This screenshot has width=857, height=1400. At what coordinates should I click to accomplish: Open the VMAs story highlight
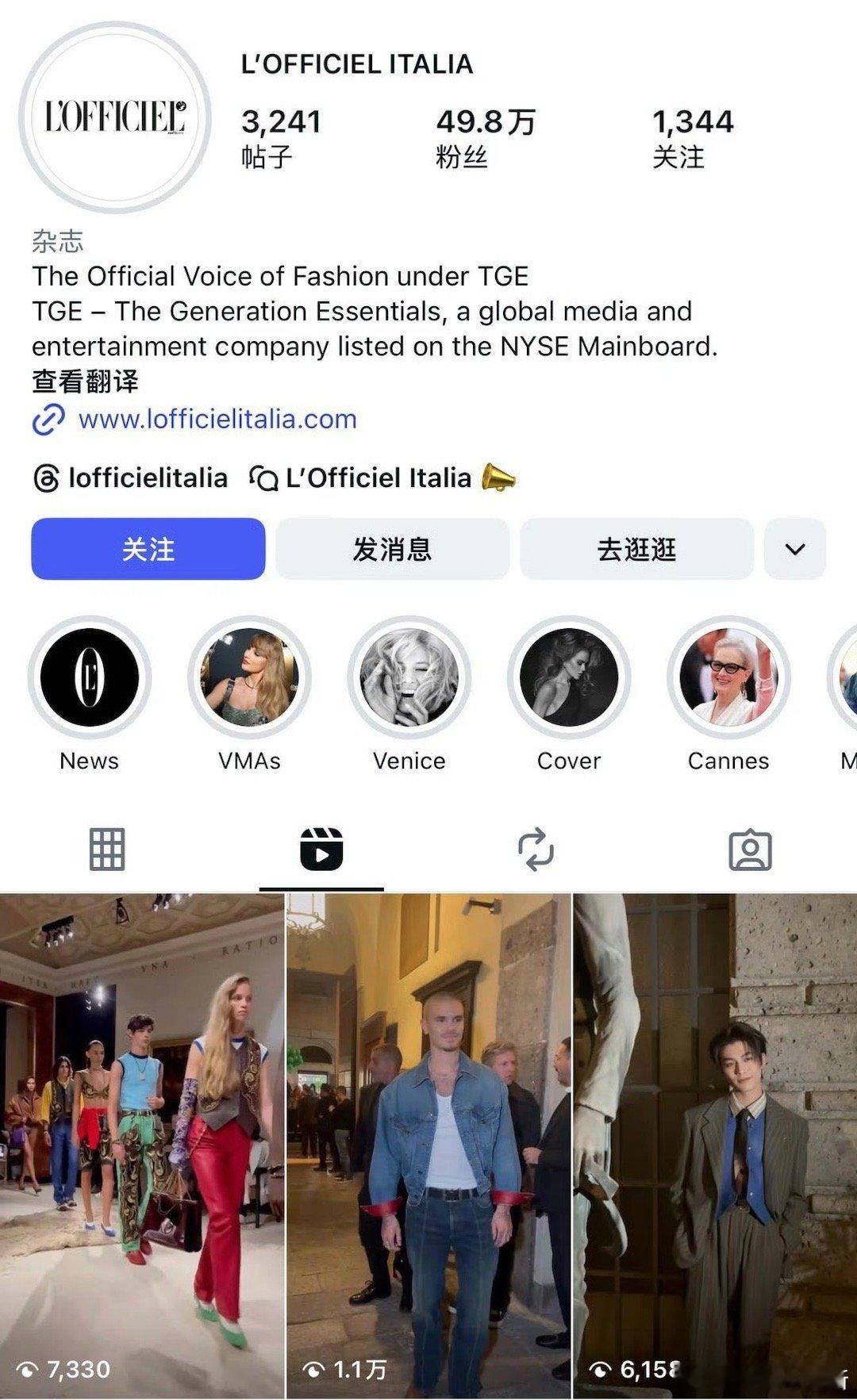coord(249,677)
